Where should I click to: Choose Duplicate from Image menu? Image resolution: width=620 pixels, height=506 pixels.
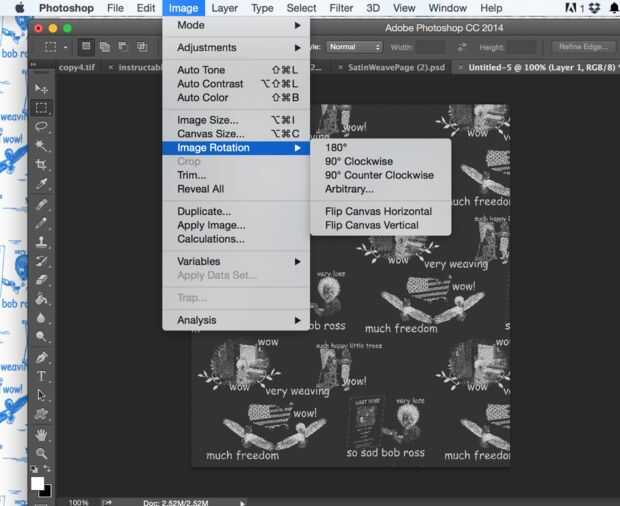click(x=236, y=211)
